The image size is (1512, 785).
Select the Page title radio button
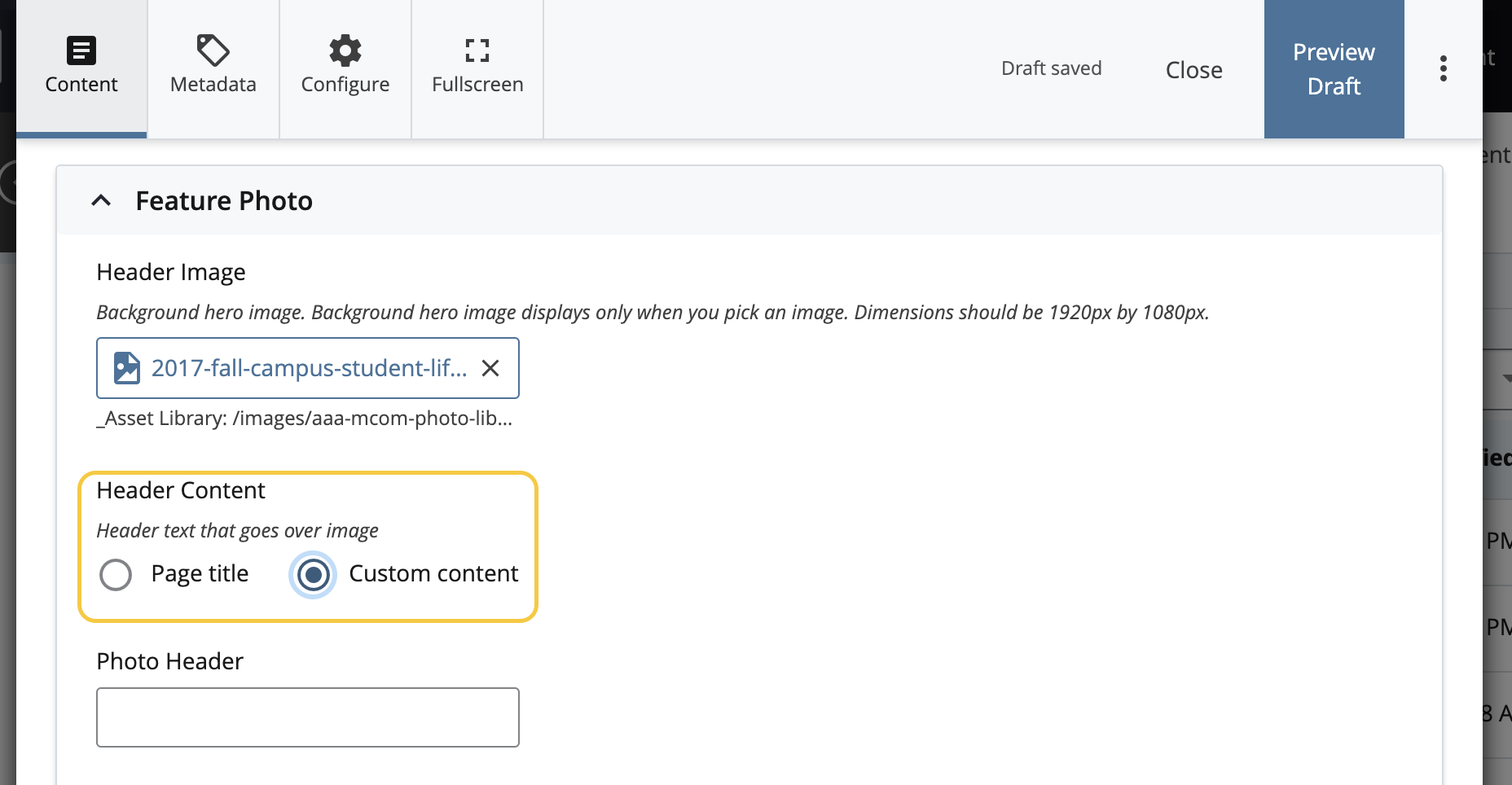116,575
